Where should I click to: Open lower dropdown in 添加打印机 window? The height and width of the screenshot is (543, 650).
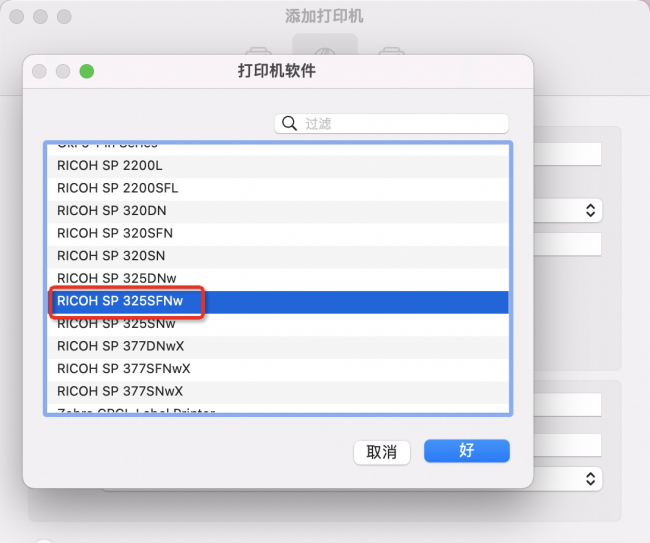click(x=567, y=479)
